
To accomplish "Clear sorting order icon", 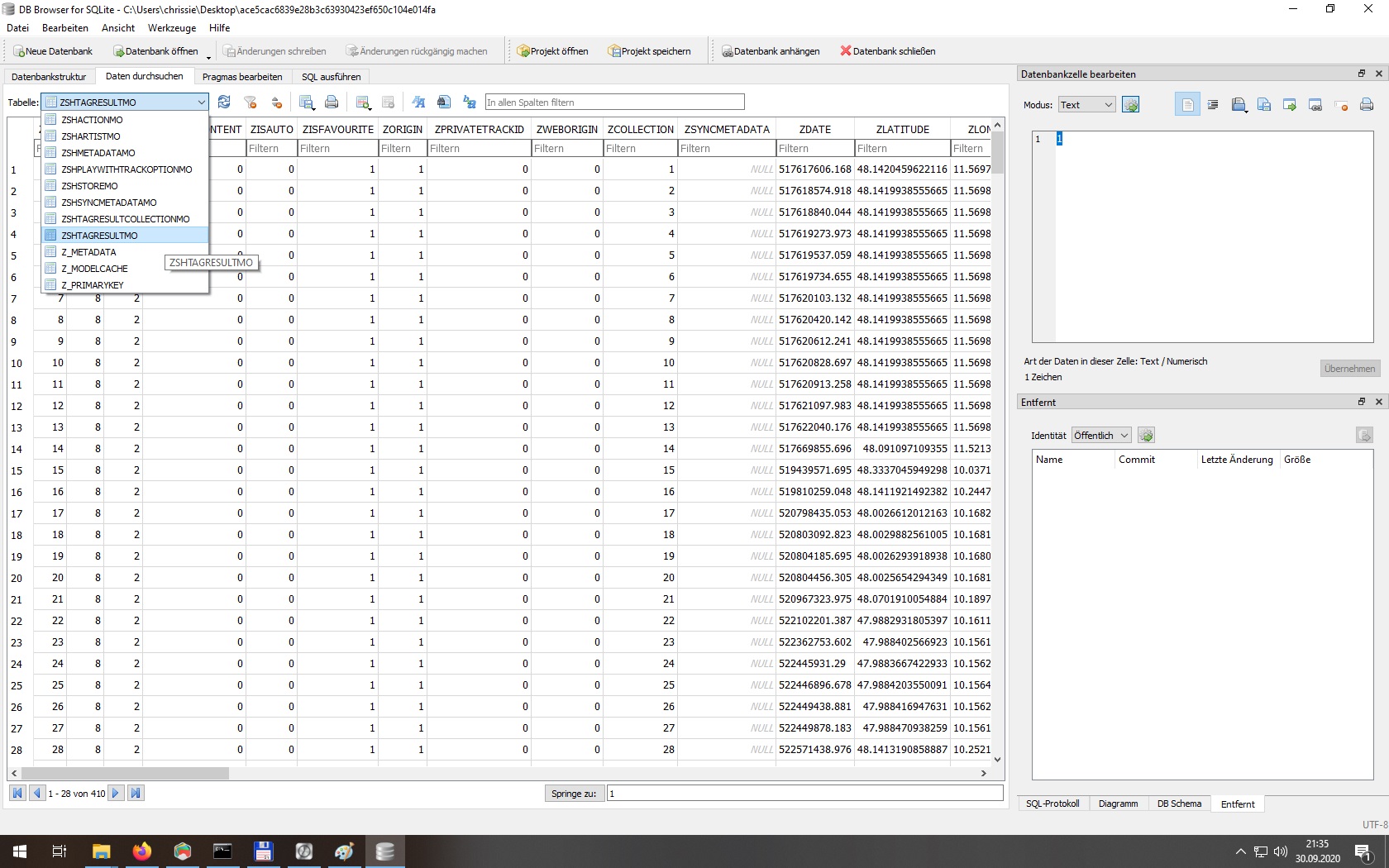I will (277, 103).
